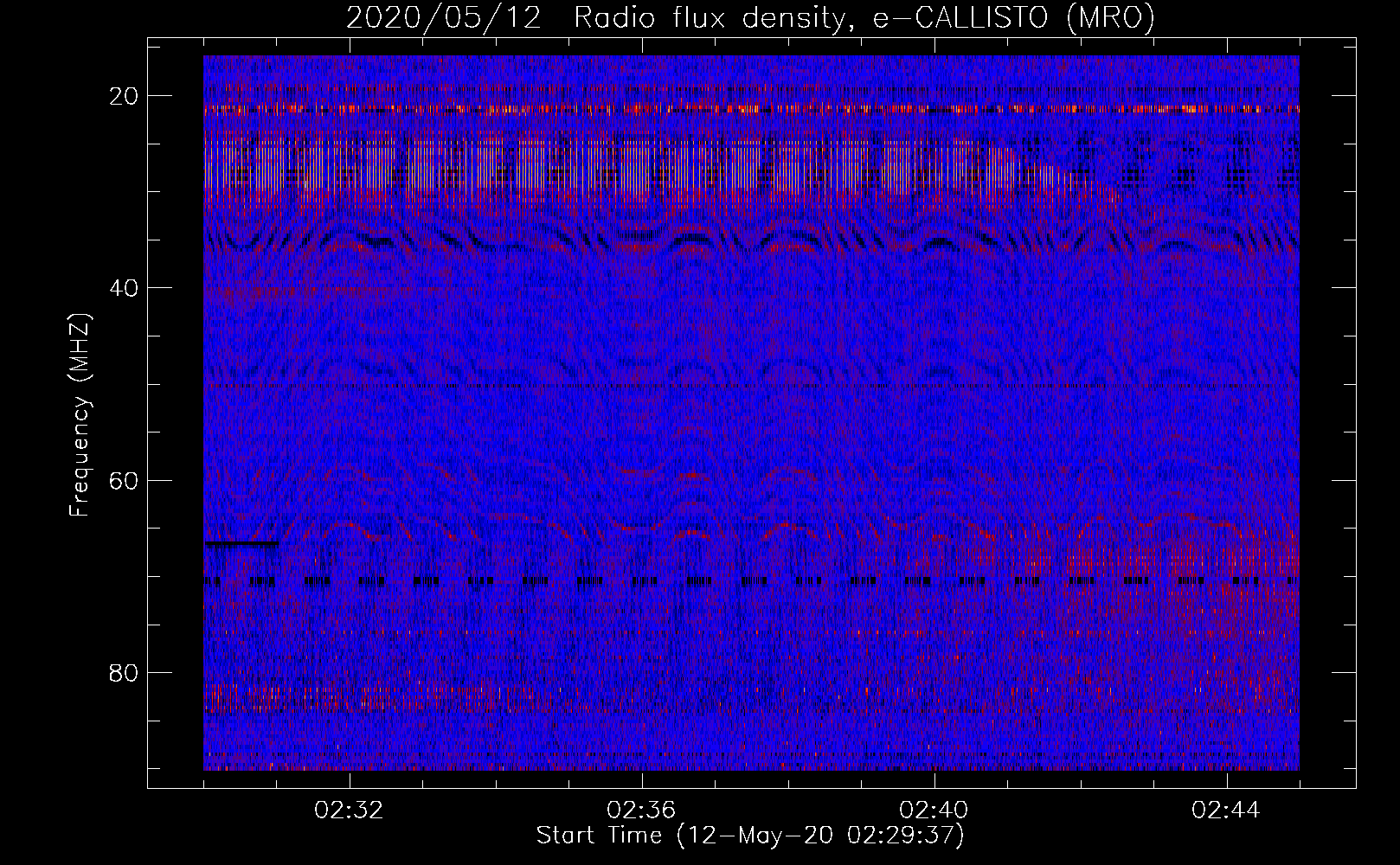This screenshot has width=1400, height=865.
Task: Click the "02:44" time tick label
Action: (x=1227, y=811)
